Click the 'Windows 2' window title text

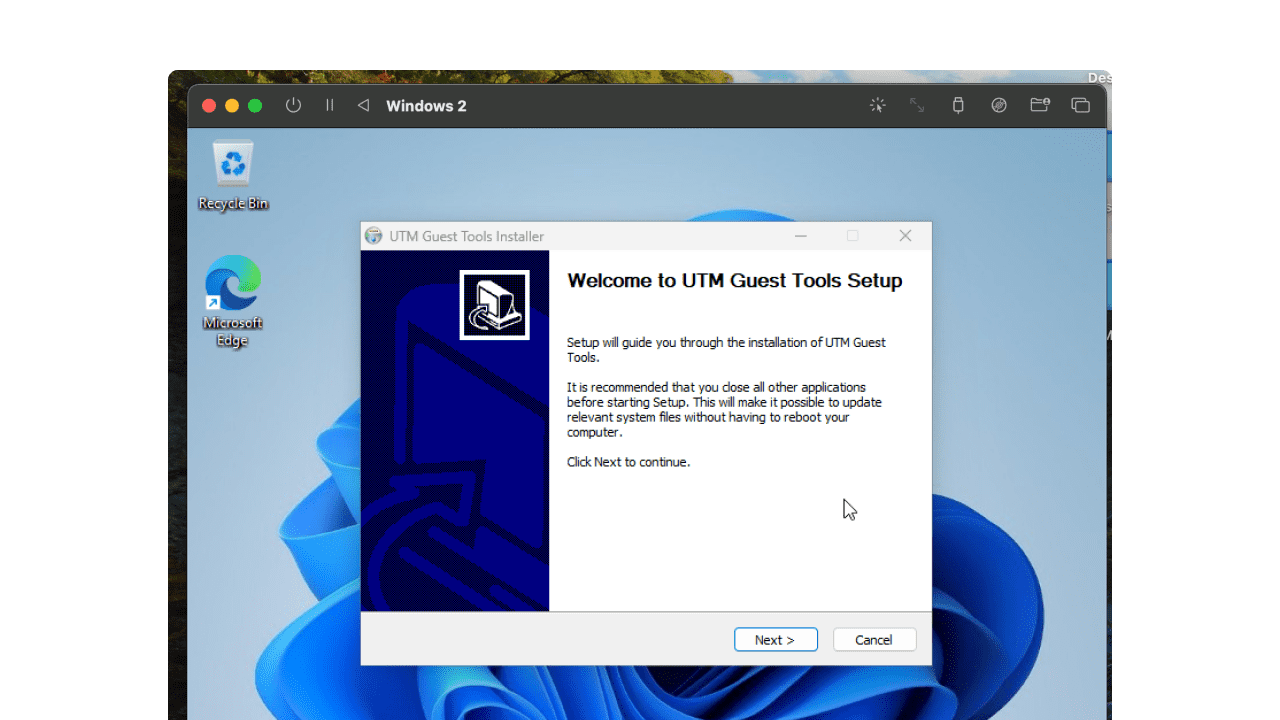426,106
